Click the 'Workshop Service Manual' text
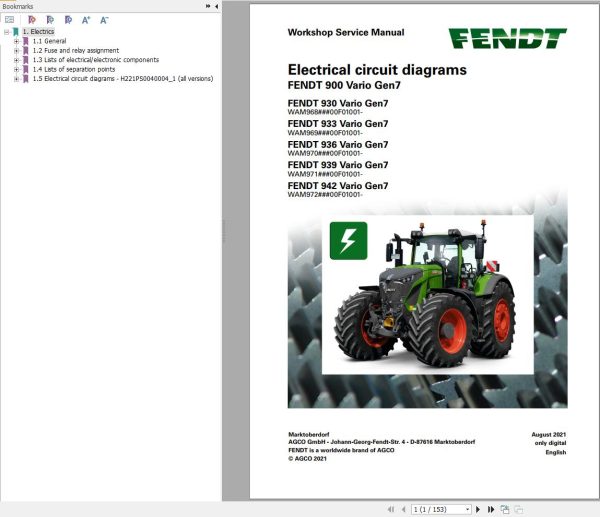 point(346,33)
